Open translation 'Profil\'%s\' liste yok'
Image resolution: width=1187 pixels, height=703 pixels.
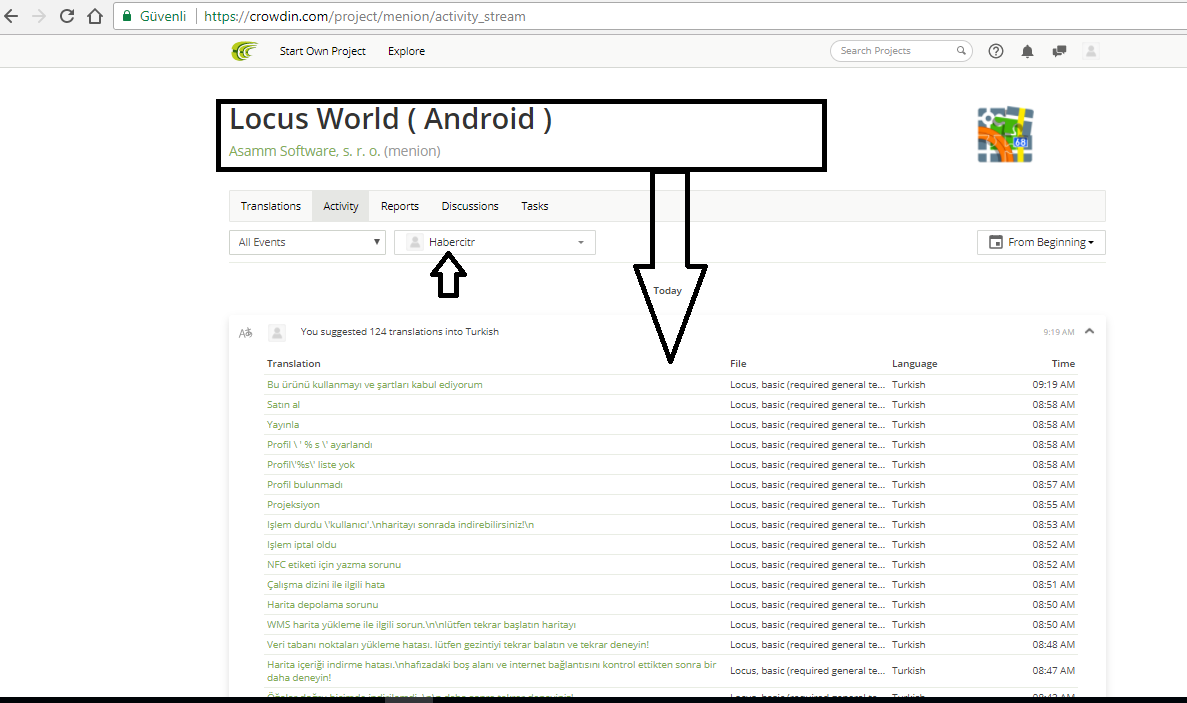click(x=310, y=465)
